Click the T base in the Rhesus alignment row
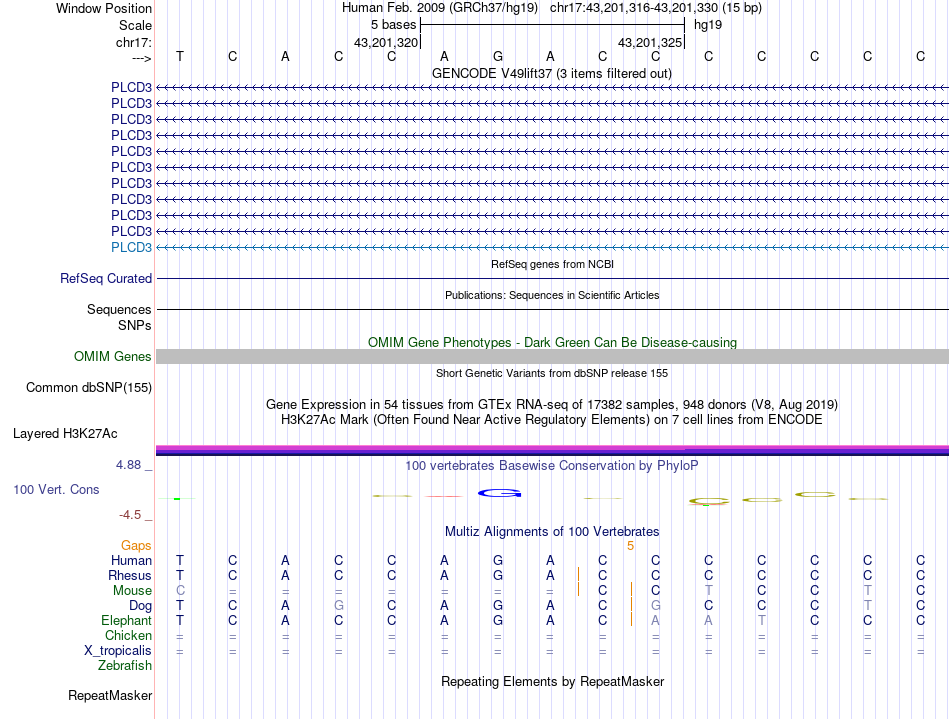Image resolution: width=950 pixels, height=719 pixels. [x=179, y=575]
